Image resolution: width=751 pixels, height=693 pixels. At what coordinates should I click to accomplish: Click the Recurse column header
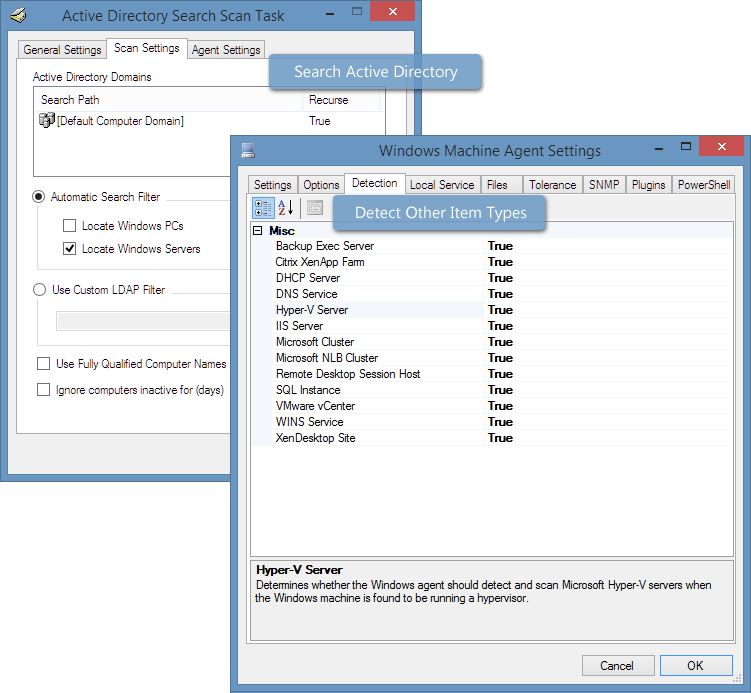click(341, 100)
